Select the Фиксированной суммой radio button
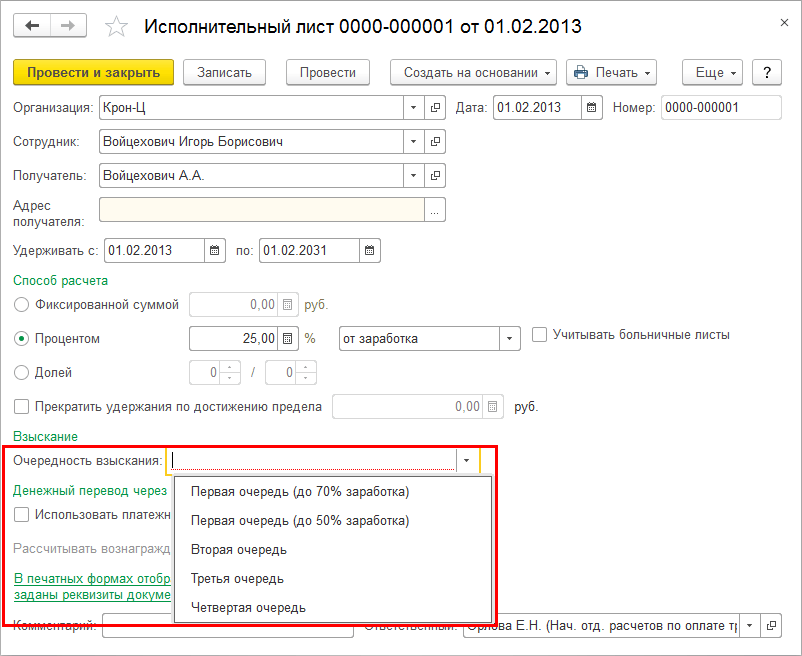 click(x=22, y=305)
